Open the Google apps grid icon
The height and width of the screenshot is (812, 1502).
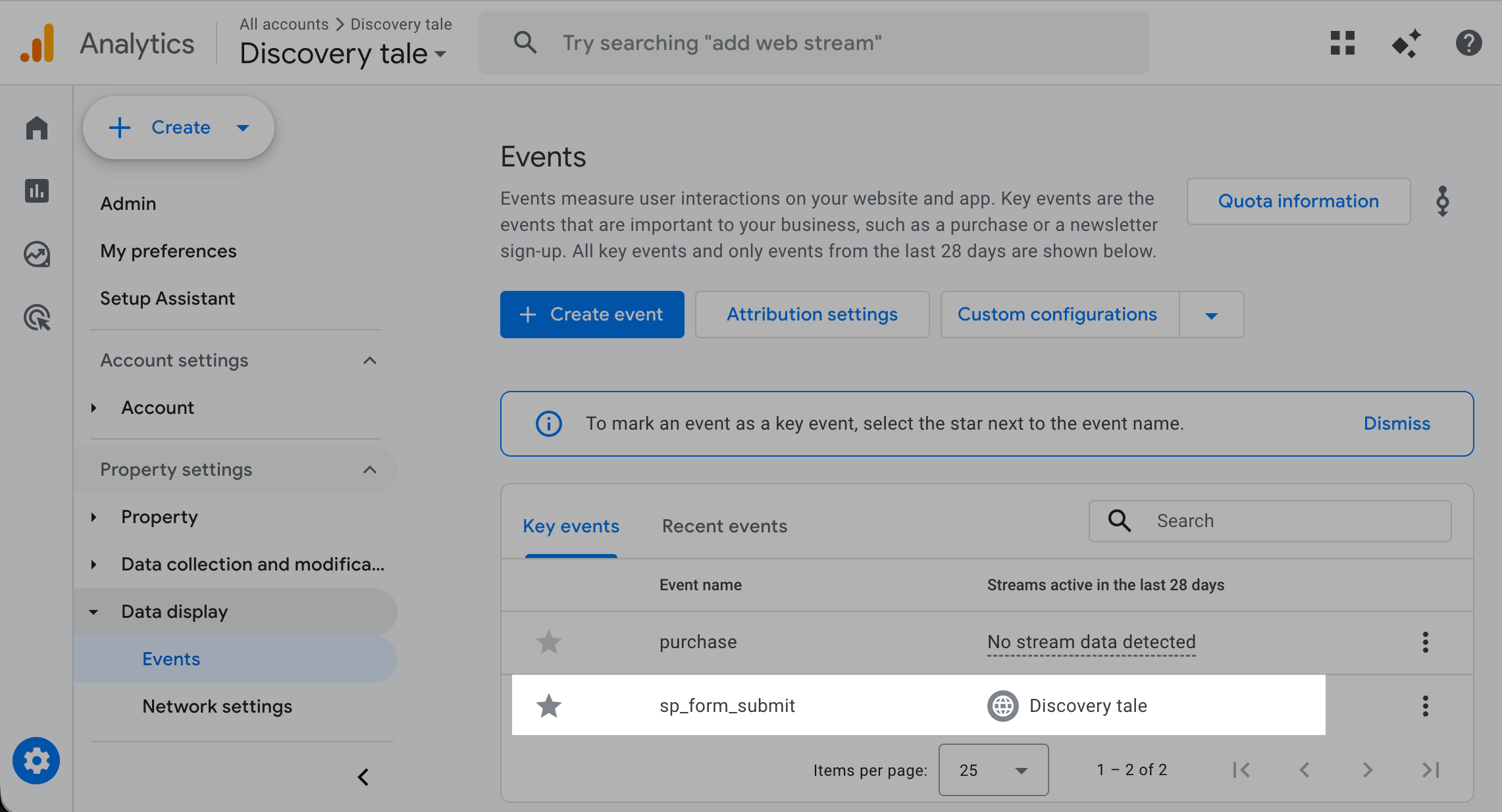pyautogui.click(x=1342, y=43)
